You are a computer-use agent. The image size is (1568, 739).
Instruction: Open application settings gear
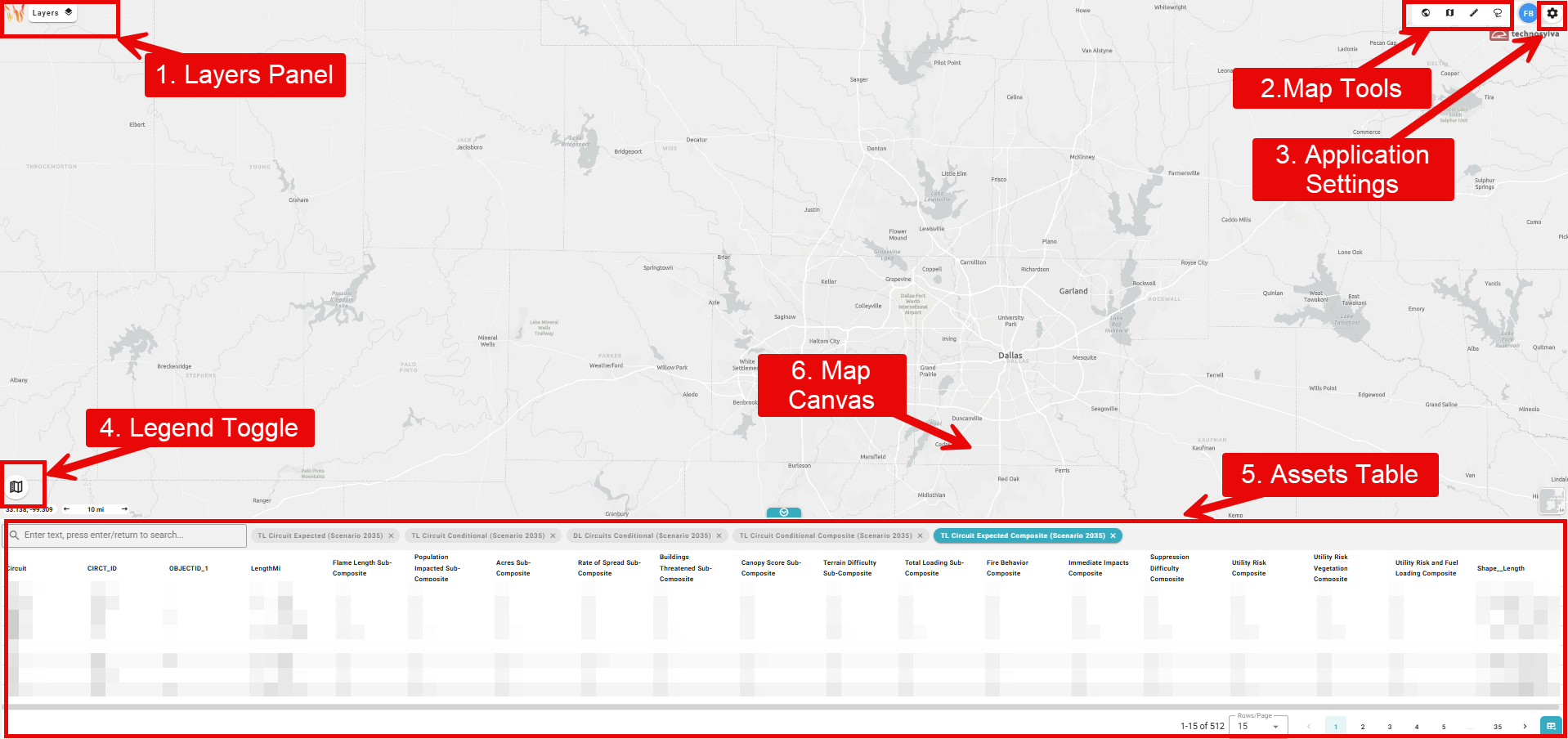(x=1552, y=13)
